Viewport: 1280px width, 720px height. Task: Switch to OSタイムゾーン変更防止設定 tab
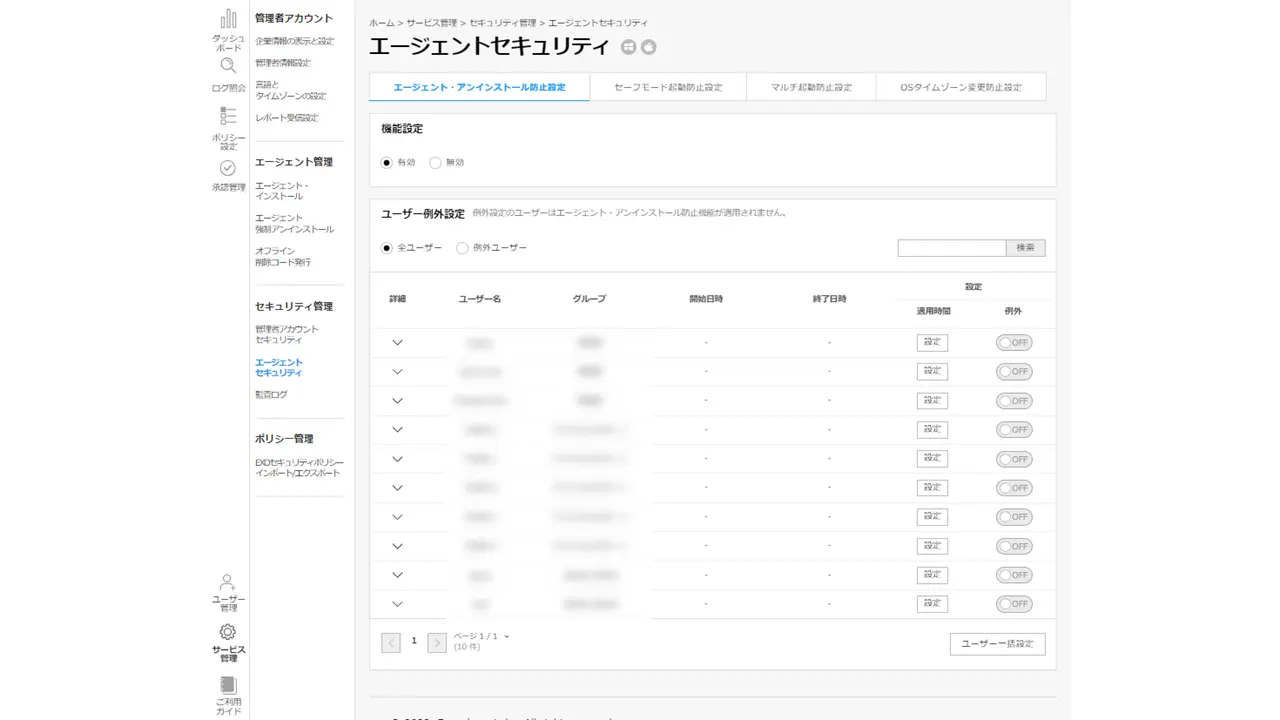click(961, 87)
